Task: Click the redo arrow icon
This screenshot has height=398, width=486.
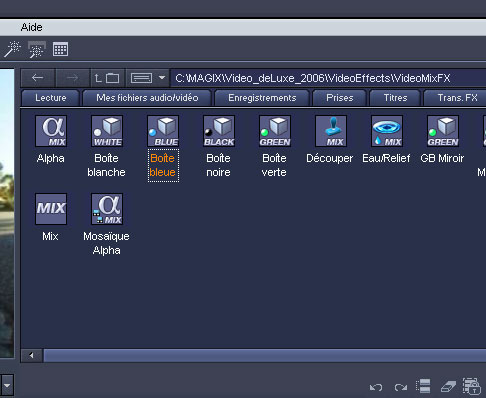Action: [401, 387]
